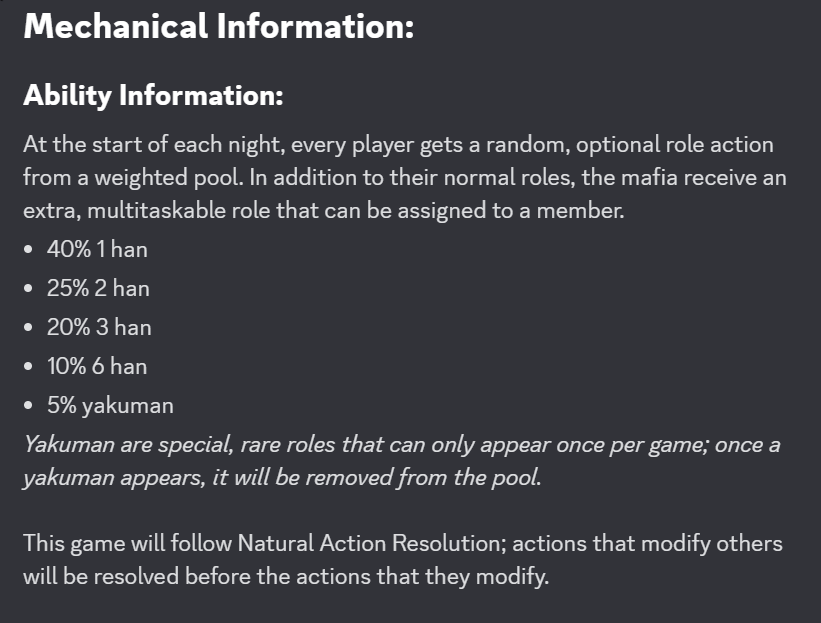Select the "25% 2 han" list item
Screen dimensions: 821x623
coord(98,288)
